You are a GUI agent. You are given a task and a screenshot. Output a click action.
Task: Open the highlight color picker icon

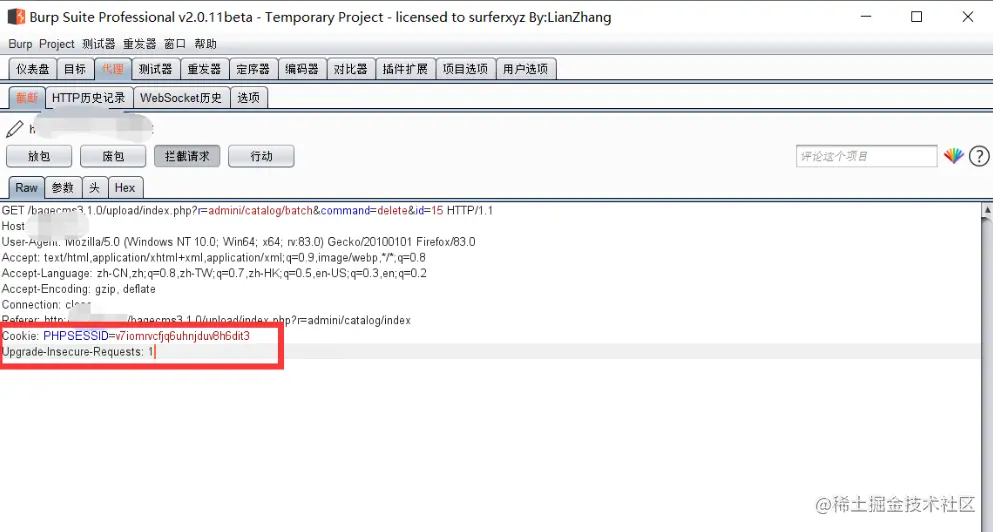click(x=953, y=156)
